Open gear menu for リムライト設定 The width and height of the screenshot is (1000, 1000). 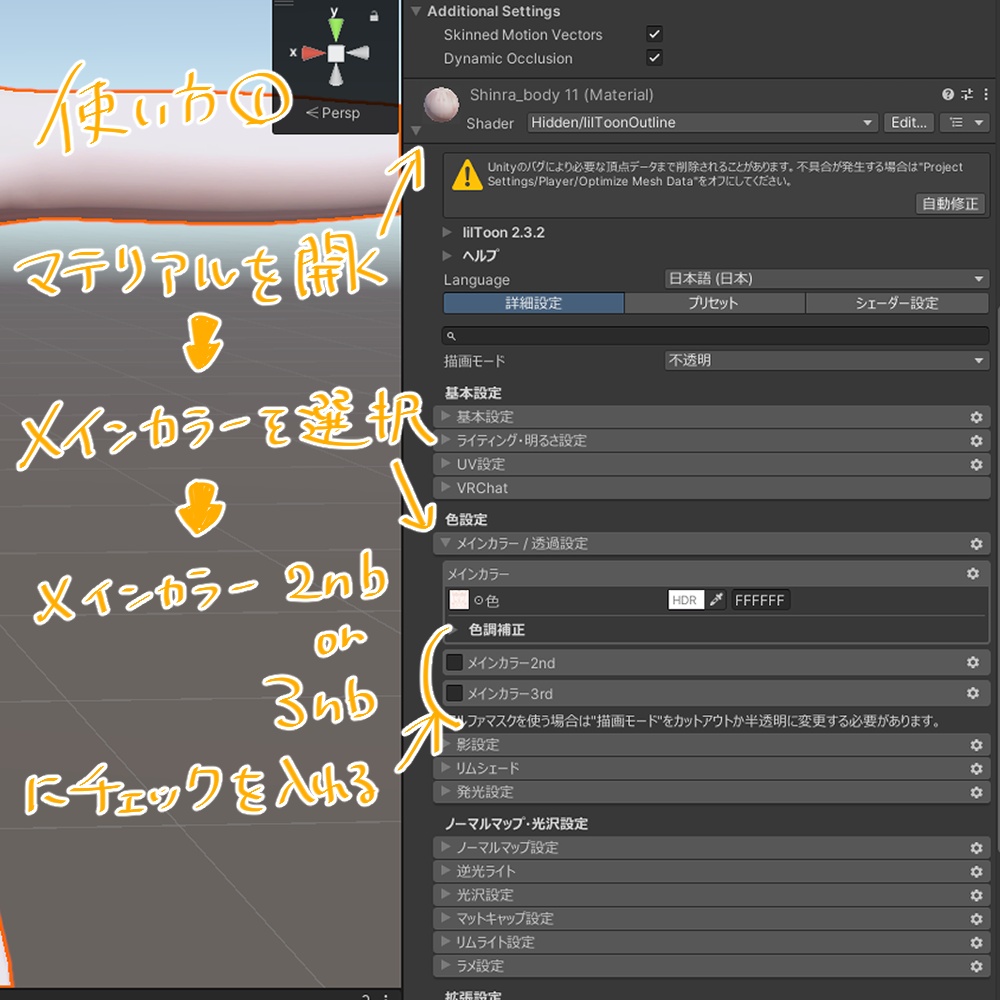tap(976, 943)
